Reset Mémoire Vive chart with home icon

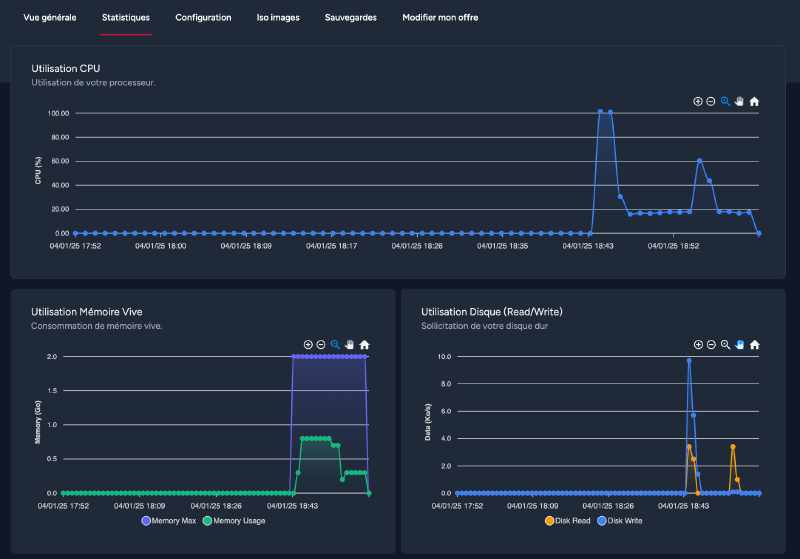(364, 344)
